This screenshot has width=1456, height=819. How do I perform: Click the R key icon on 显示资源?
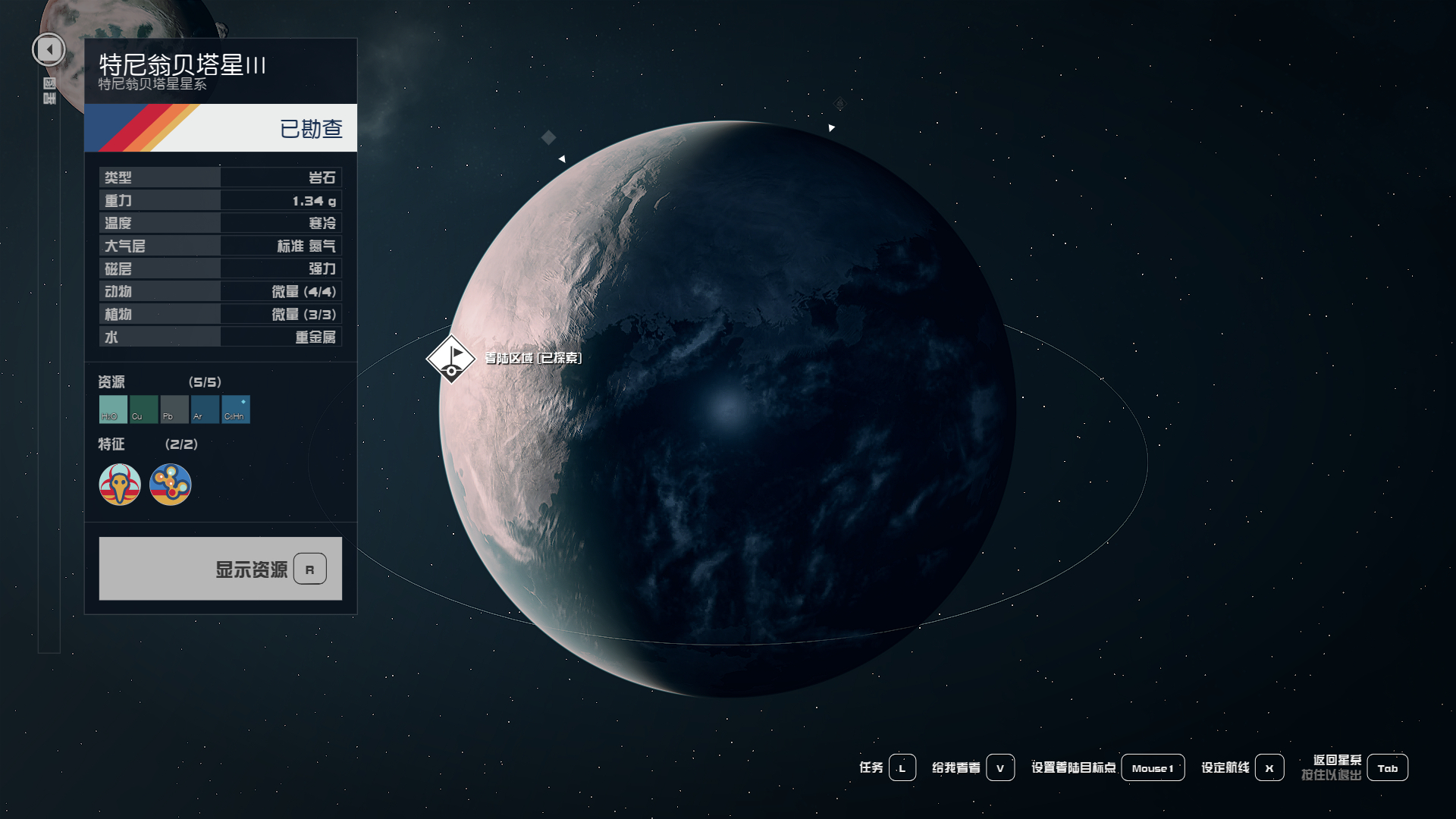[x=309, y=570]
